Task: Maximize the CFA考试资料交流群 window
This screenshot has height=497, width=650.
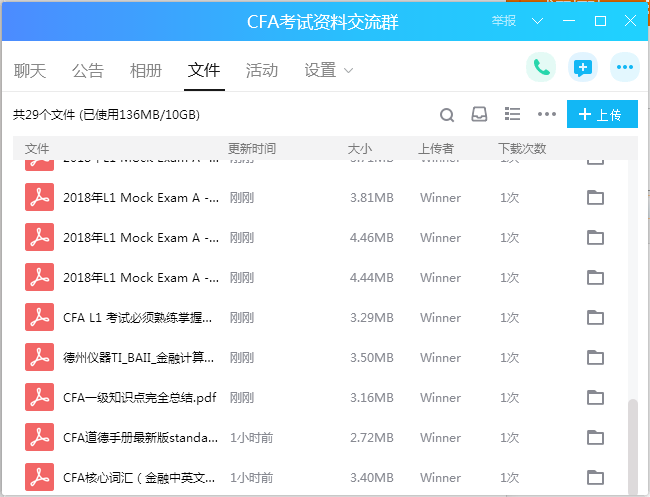Action: coord(600,21)
